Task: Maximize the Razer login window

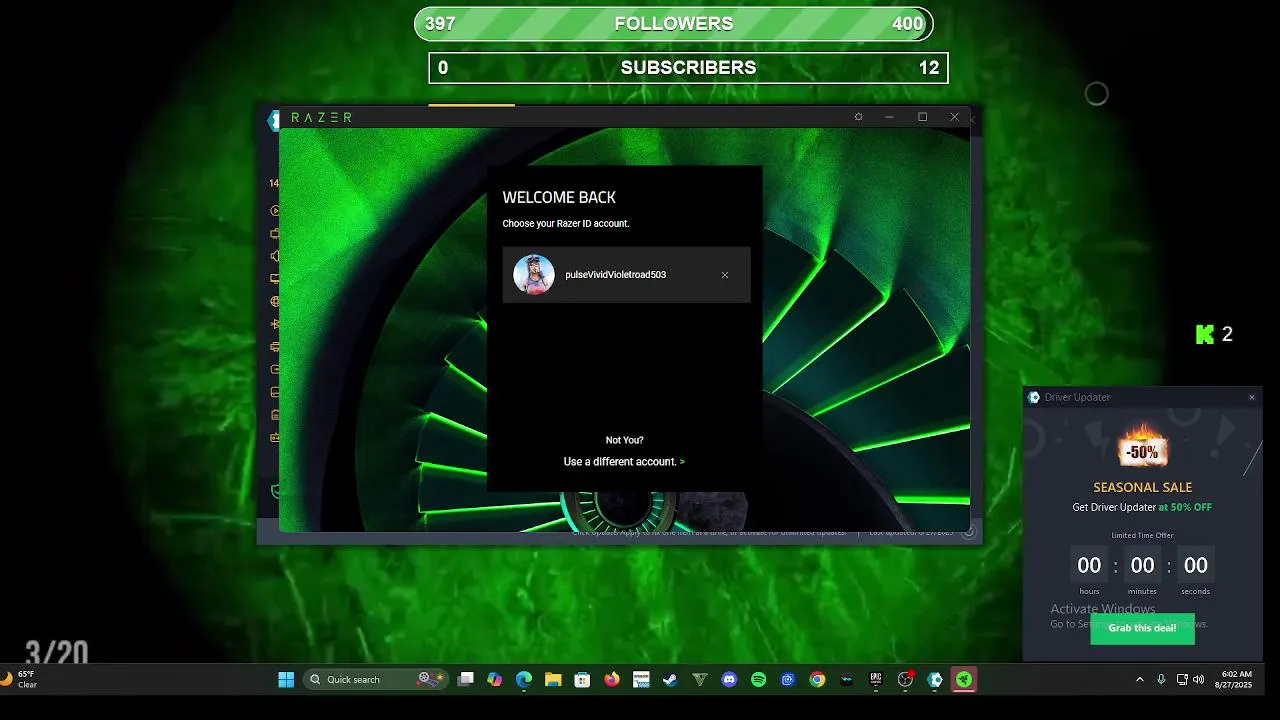Action: click(922, 117)
